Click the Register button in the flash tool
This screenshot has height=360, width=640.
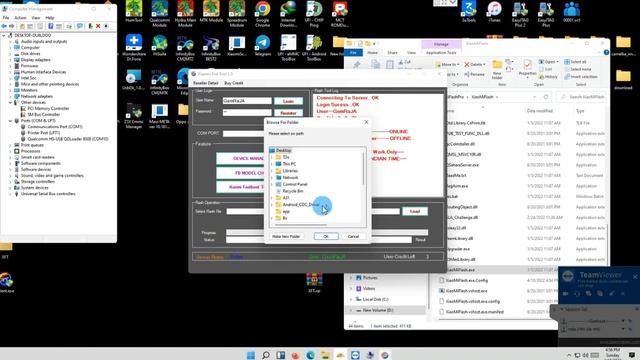pos(288,113)
